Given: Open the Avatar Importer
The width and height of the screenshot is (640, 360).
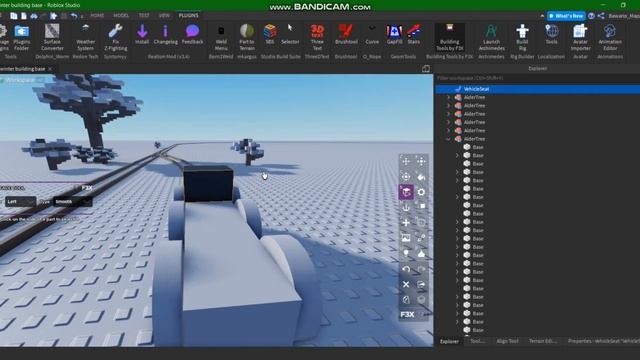Looking at the screenshot, I should 580,37.
